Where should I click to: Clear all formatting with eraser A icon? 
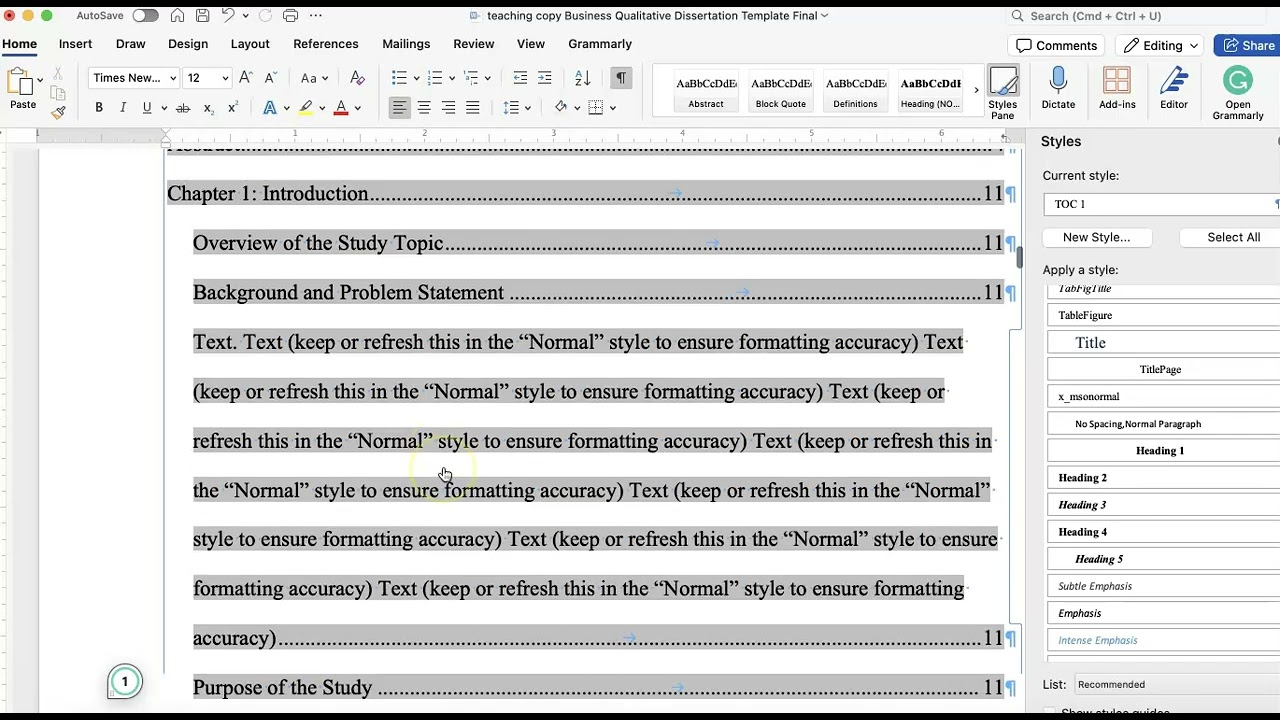click(x=357, y=78)
